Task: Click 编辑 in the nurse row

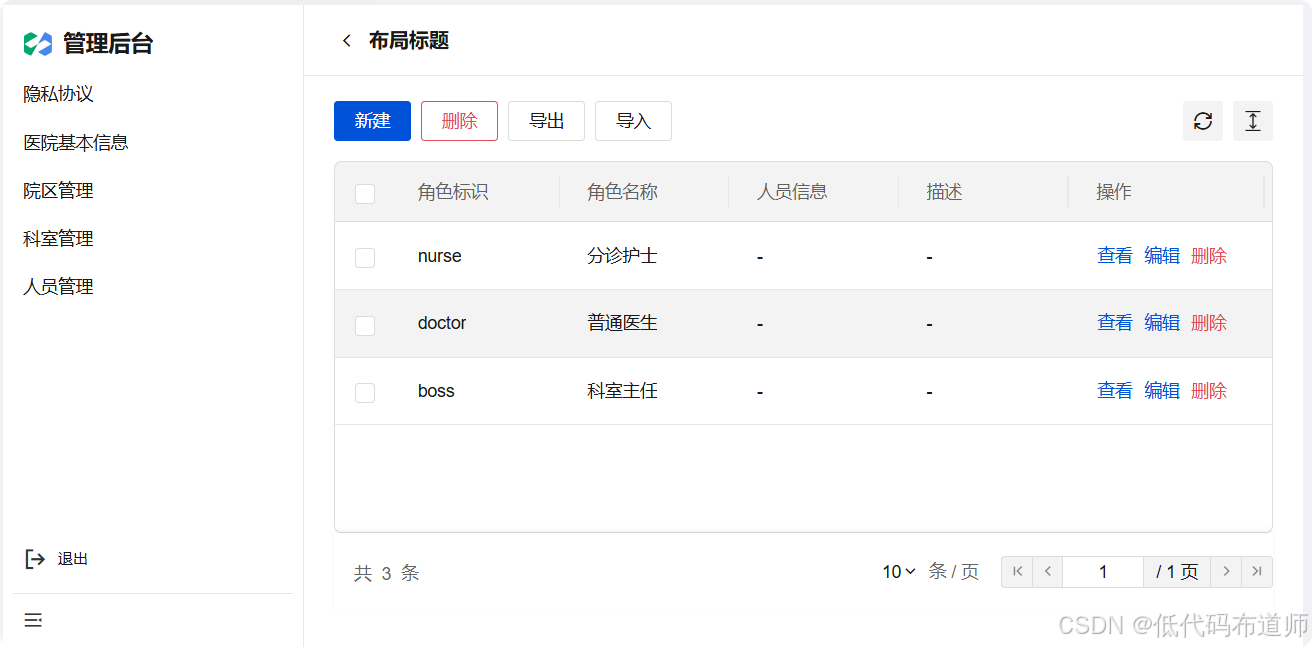Action: coord(1162,256)
